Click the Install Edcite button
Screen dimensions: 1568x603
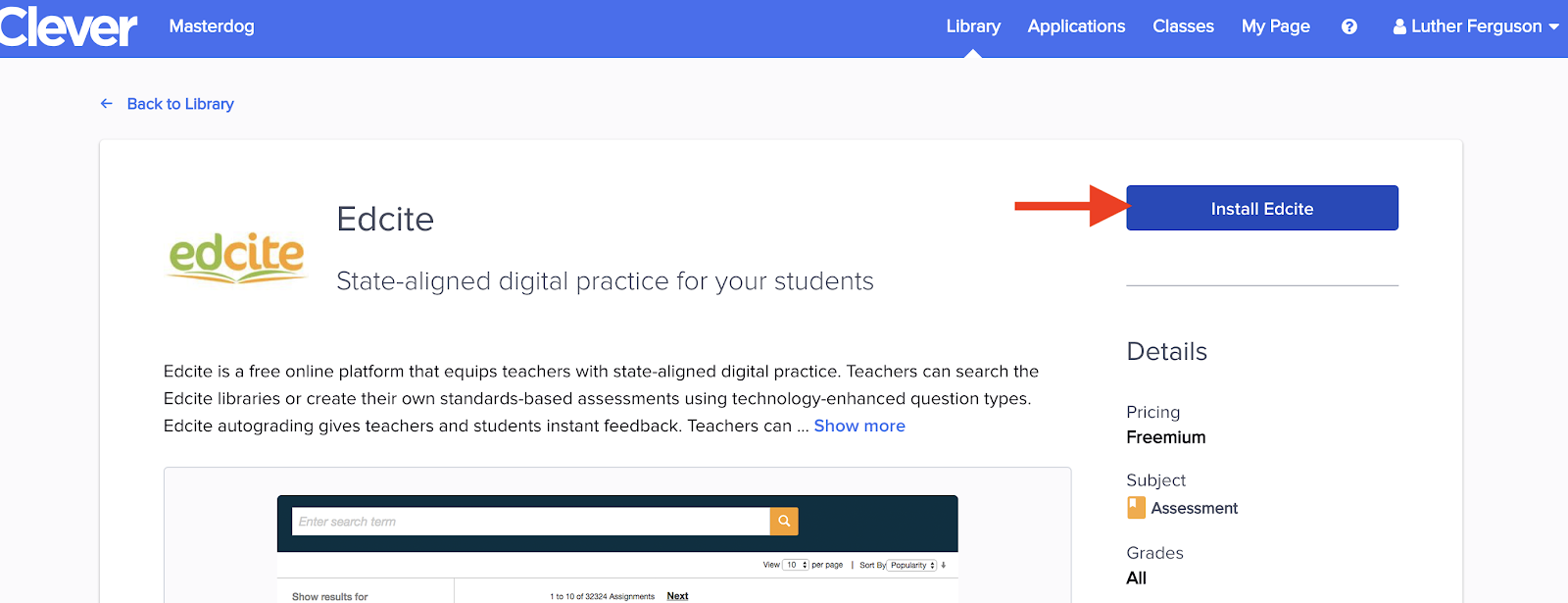point(1262,208)
